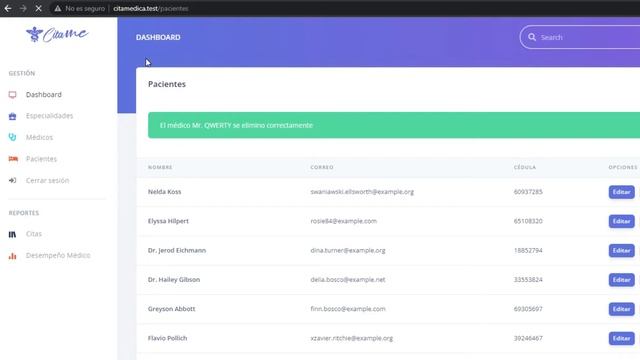
Task: Click the Cerrar sesión arrow icon
Action: pyautogui.click(x=13, y=180)
